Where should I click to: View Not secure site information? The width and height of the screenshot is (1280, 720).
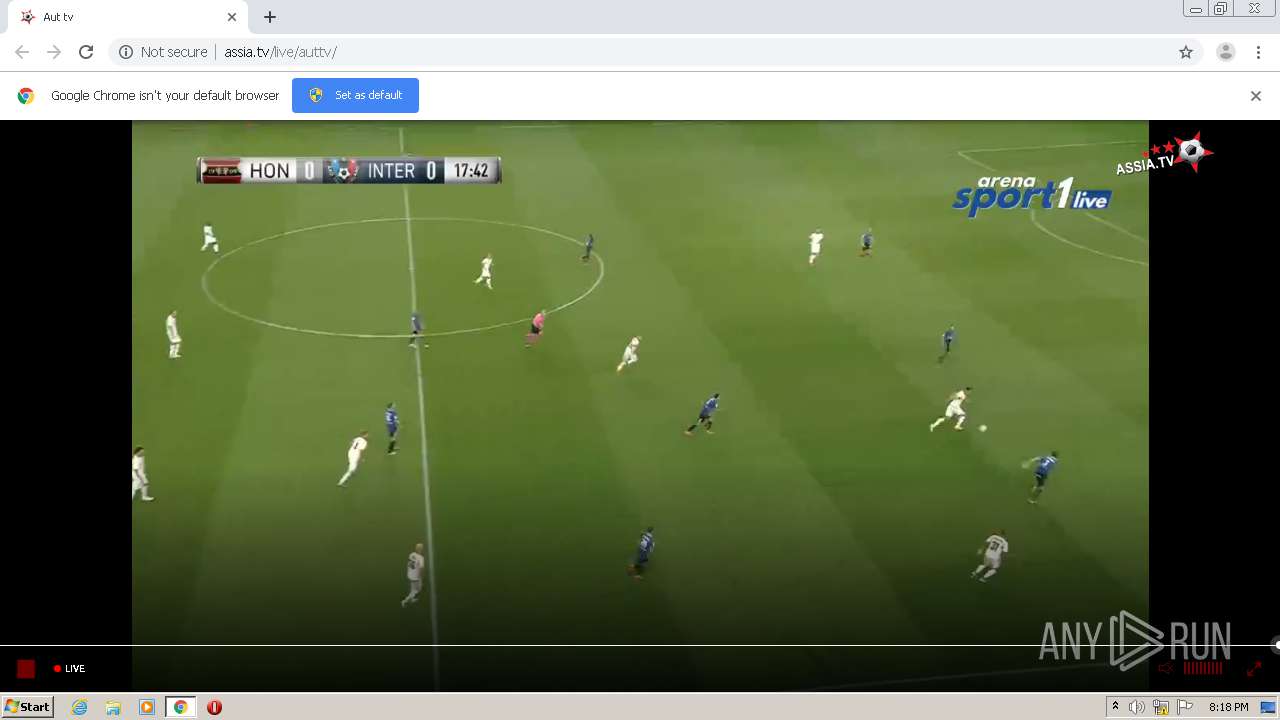click(163, 52)
